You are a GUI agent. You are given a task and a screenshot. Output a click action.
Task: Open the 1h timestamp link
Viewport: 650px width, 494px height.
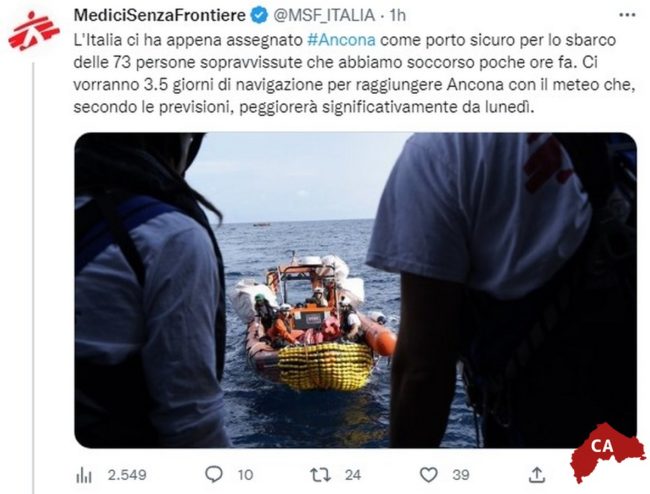397,16
